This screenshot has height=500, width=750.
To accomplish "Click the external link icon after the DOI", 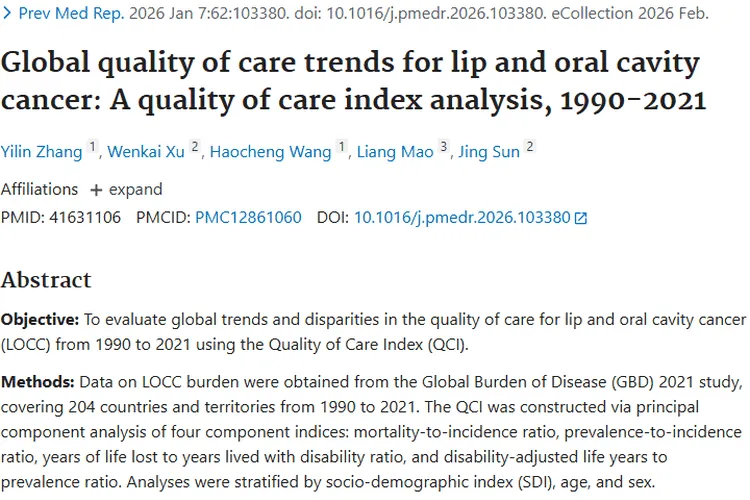I will coord(581,218).
